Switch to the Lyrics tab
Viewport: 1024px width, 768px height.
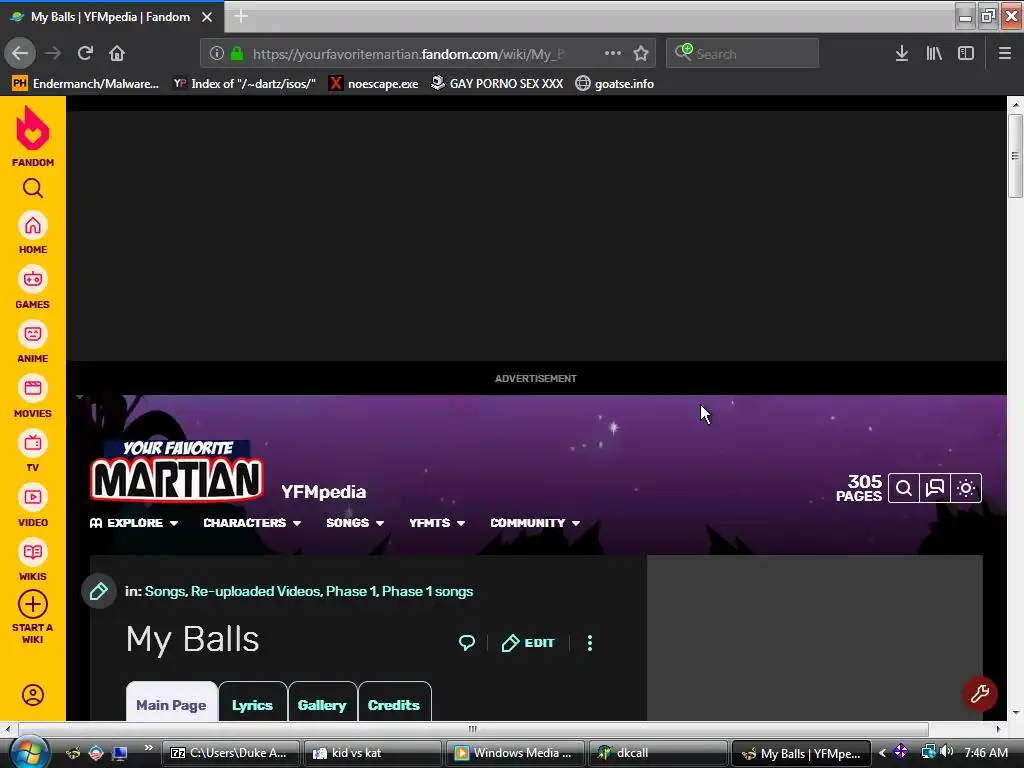252,703
